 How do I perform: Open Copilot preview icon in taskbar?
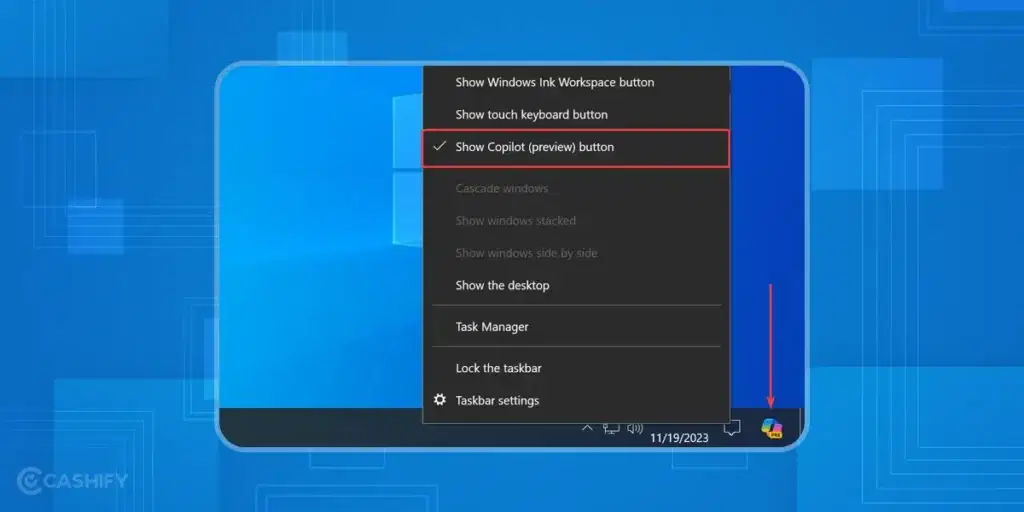coord(772,428)
